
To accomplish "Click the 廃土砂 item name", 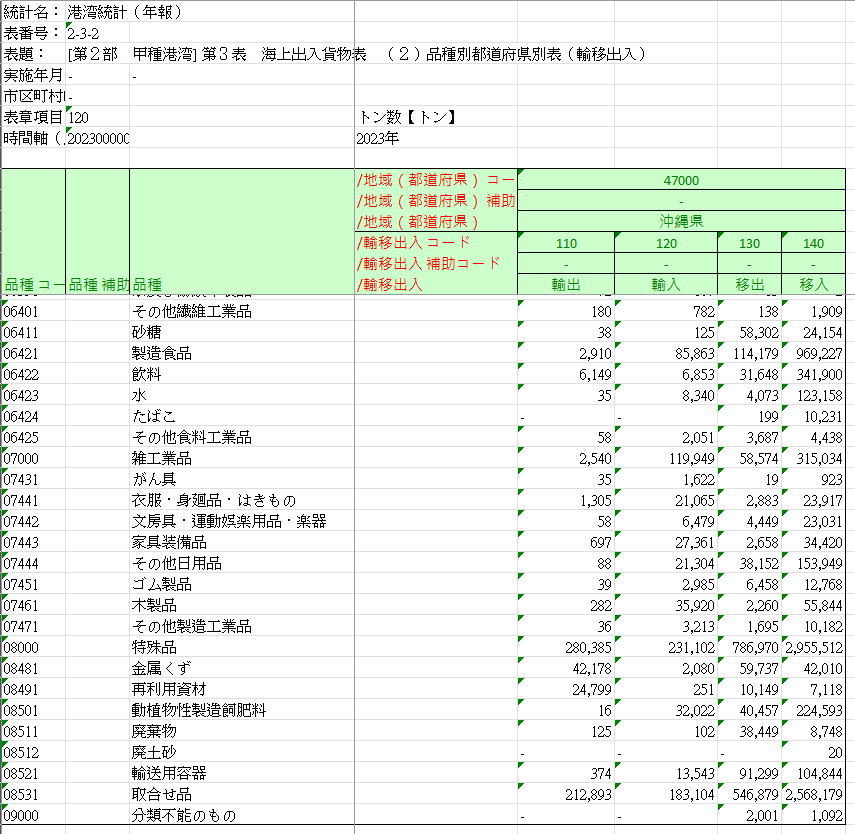I will click(x=154, y=752).
